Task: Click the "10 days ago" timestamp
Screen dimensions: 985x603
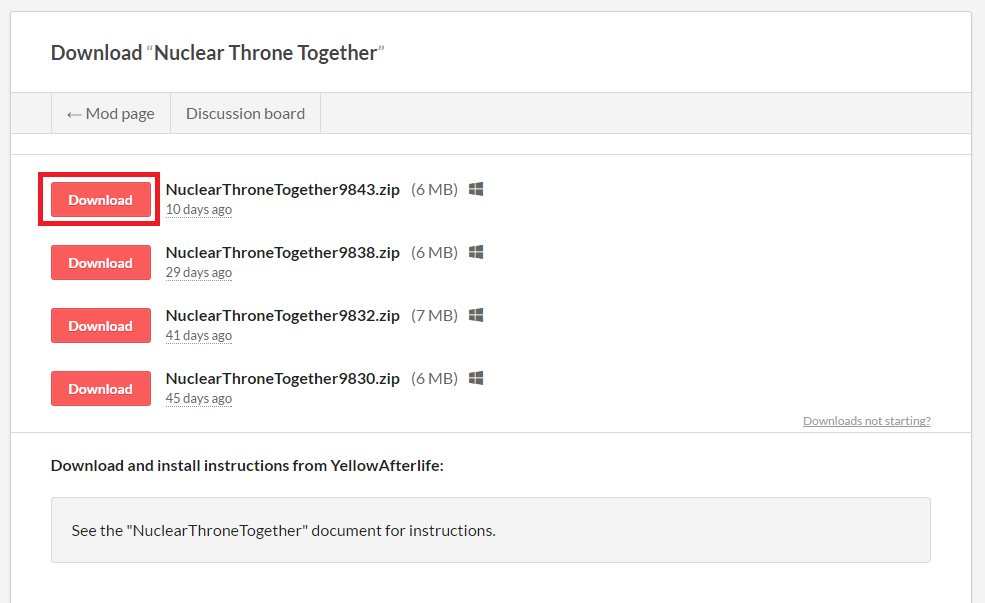Action: [x=199, y=210]
